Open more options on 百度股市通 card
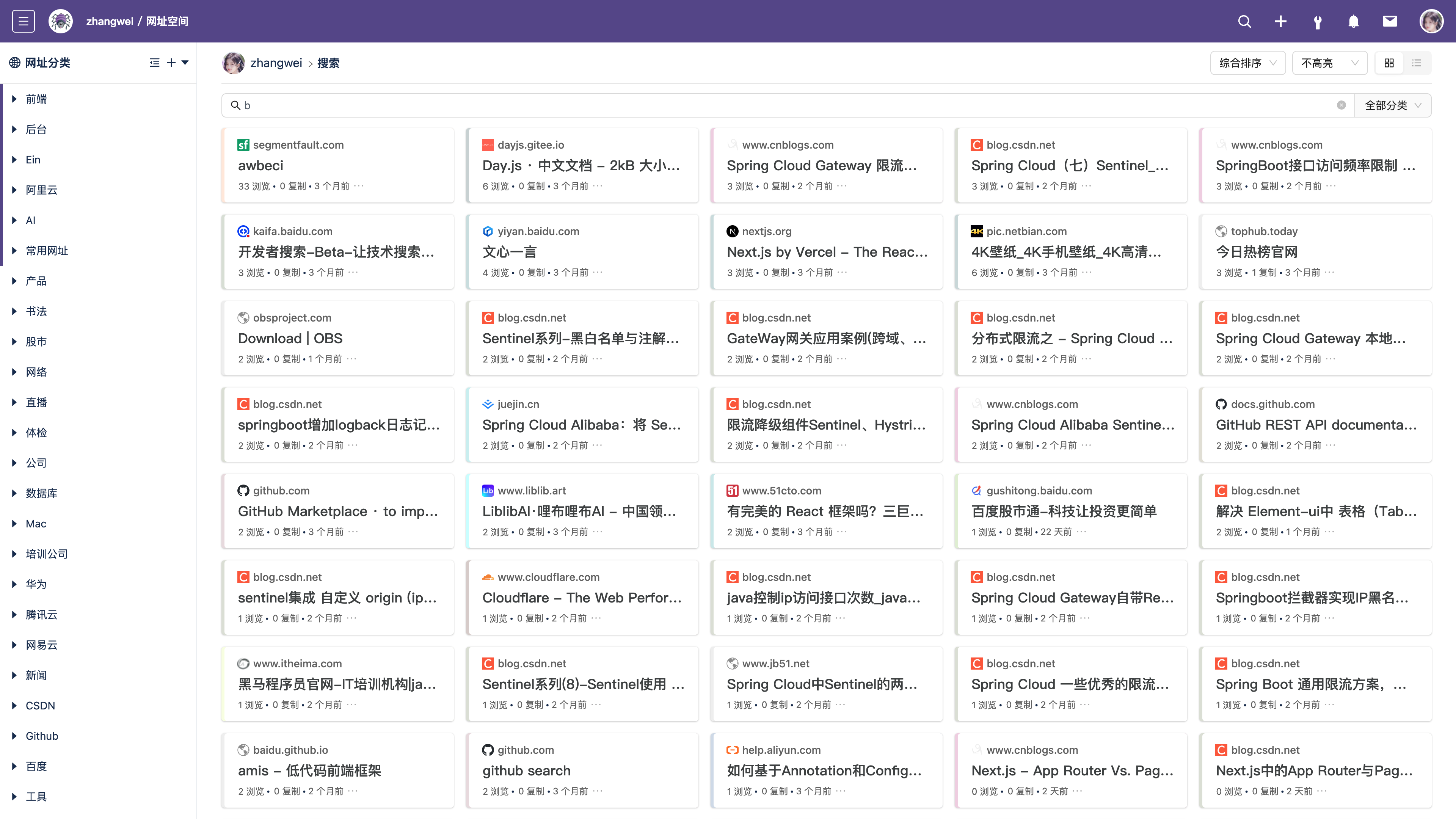1456x819 pixels. pyautogui.click(x=1081, y=531)
